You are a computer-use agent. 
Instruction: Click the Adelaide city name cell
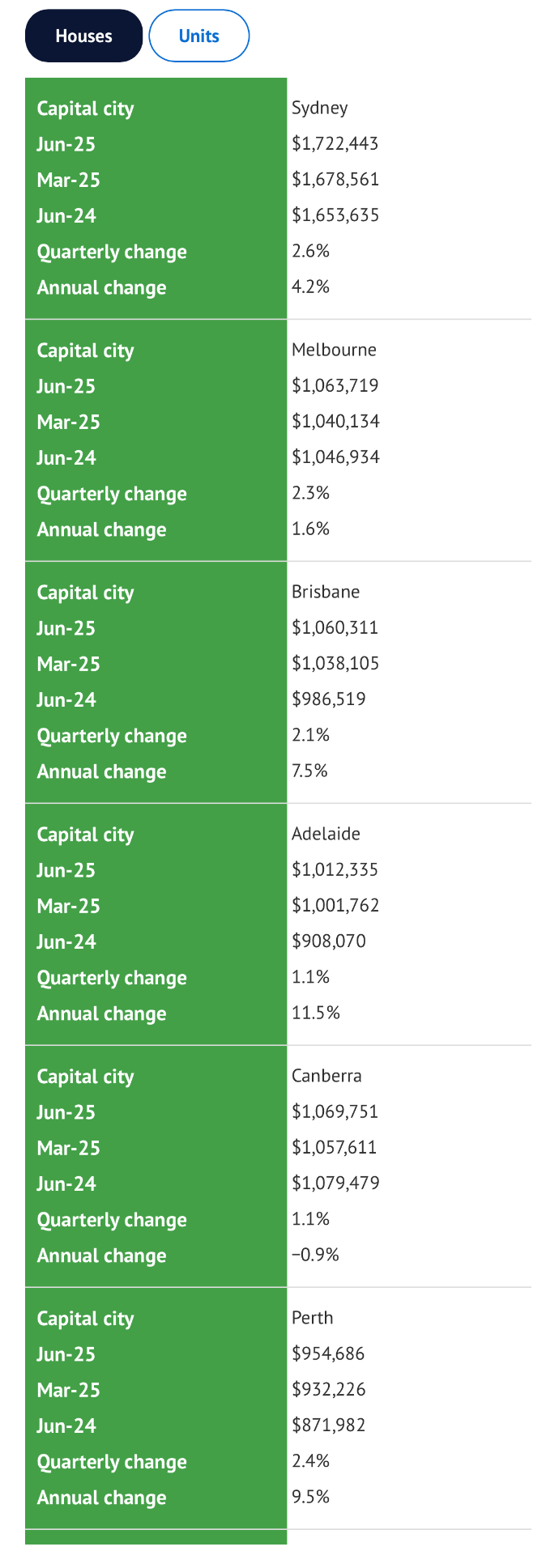pos(326,835)
